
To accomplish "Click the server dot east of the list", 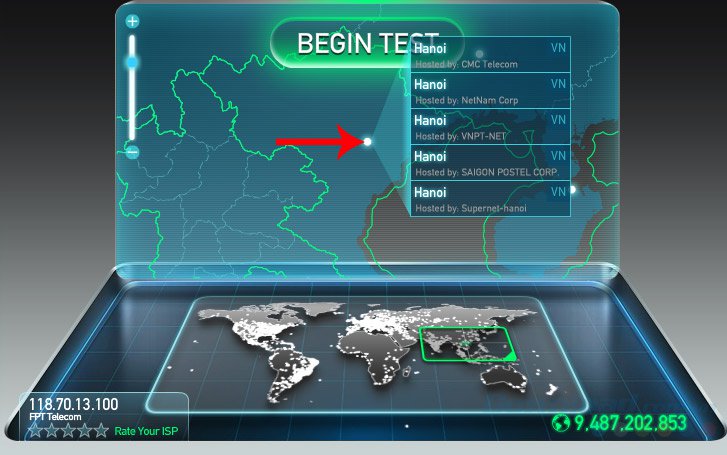I will point(573,189).
